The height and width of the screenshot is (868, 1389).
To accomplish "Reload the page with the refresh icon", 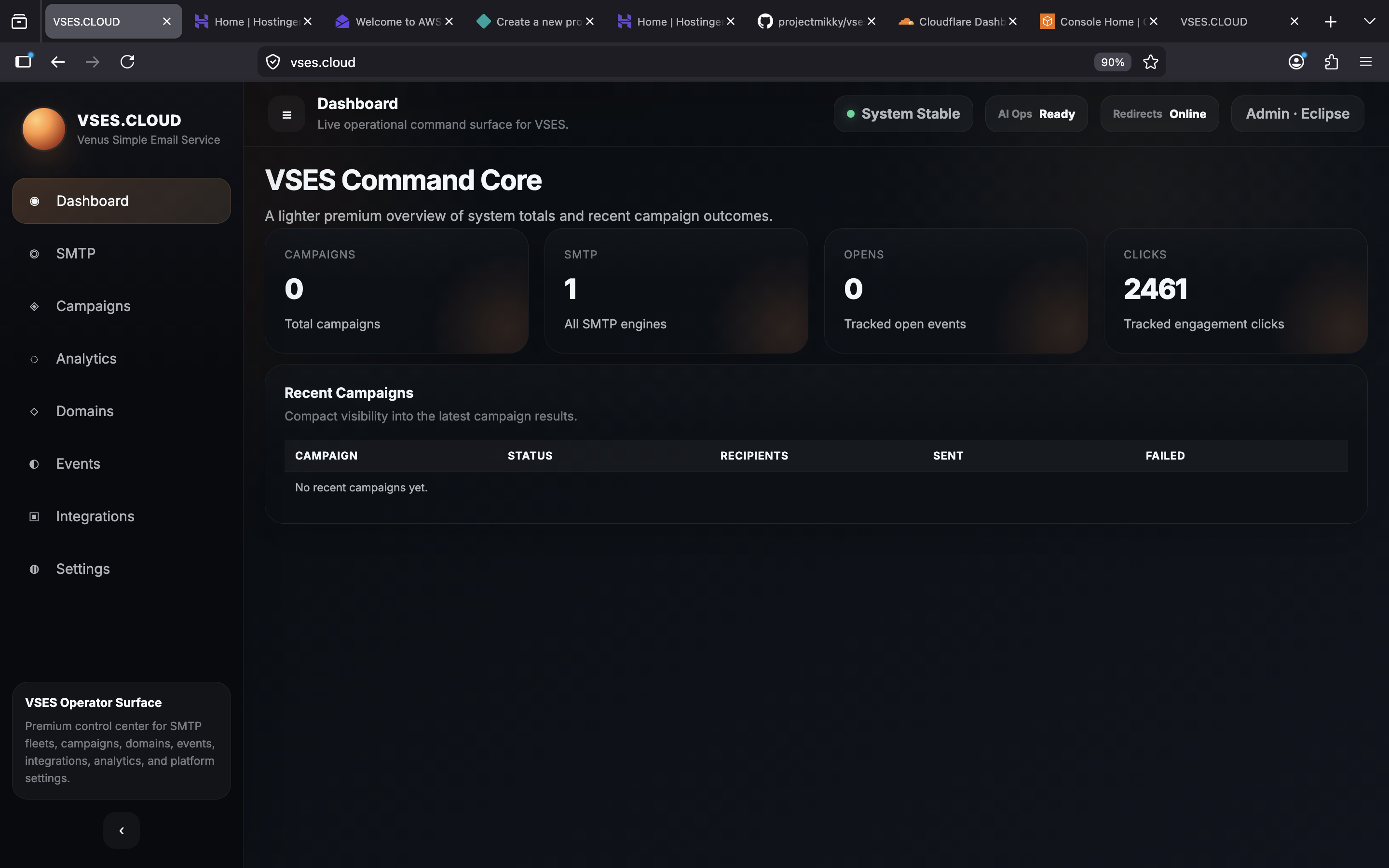I will click(x=127, y=62).
